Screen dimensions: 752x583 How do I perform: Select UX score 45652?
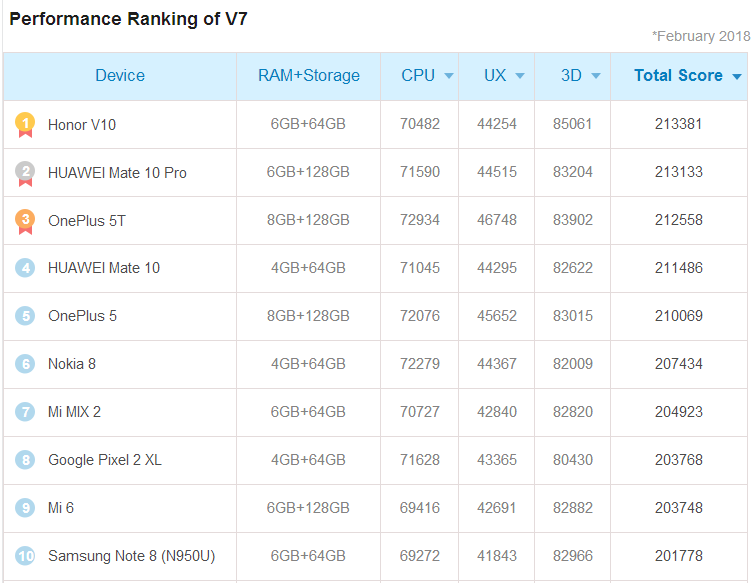tap(496, 316)
